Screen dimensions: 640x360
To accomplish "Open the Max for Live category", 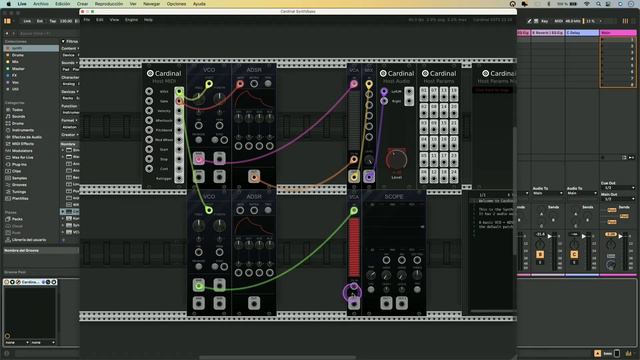I will point(22,157).
